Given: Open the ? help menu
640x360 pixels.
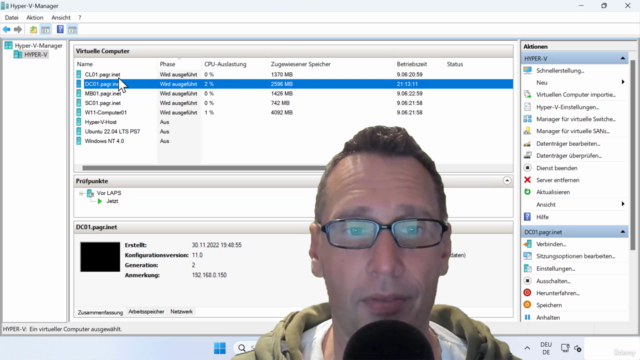Looking at the screenshot, I should [x=80, y=18].
